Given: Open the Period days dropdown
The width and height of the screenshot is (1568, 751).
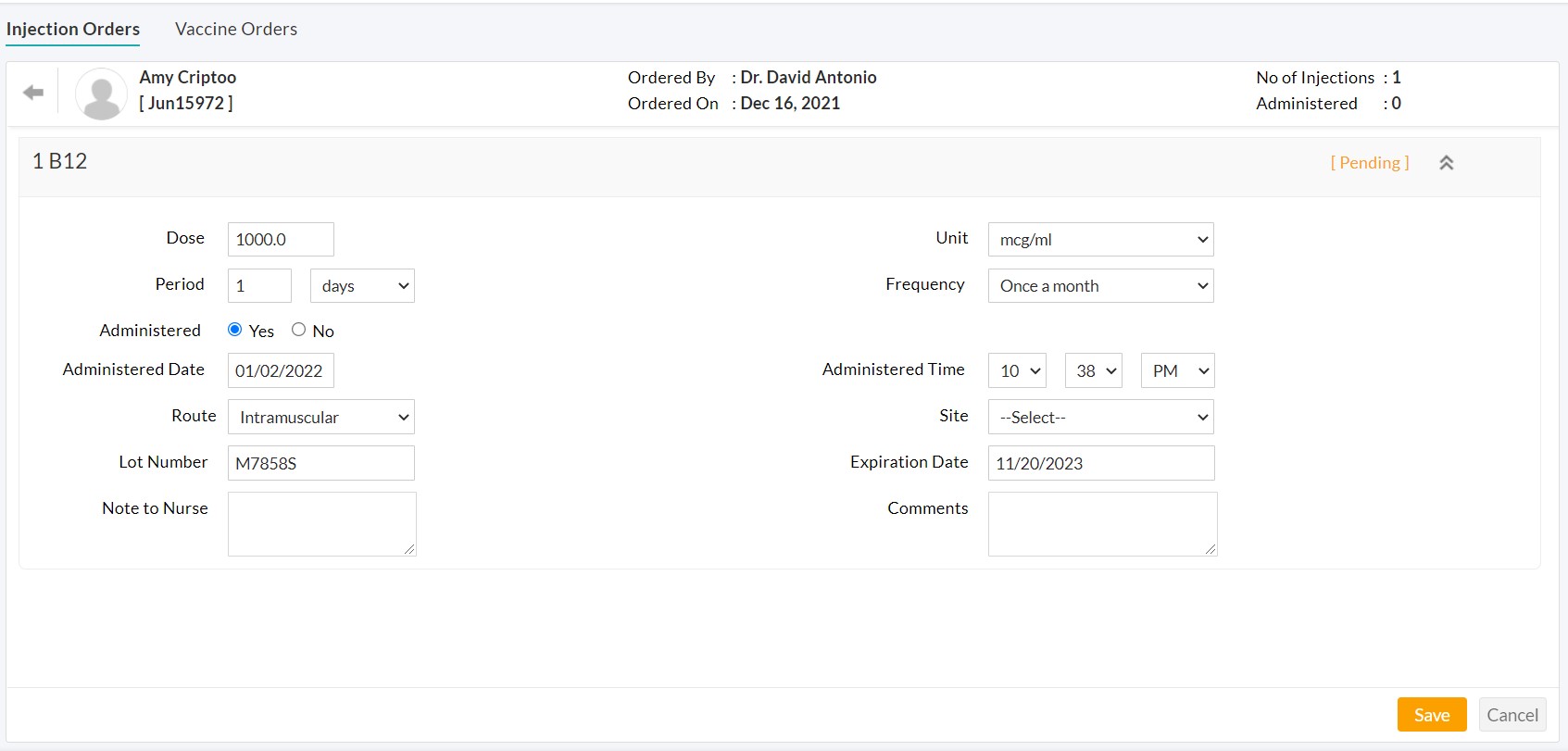Looking at the screenshot, I should click(x=362, y=286).
